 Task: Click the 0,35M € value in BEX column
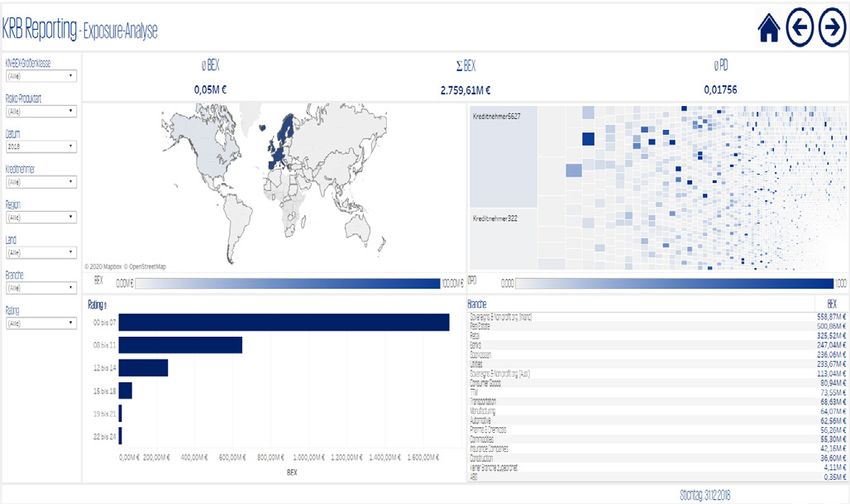click(835, 477)
